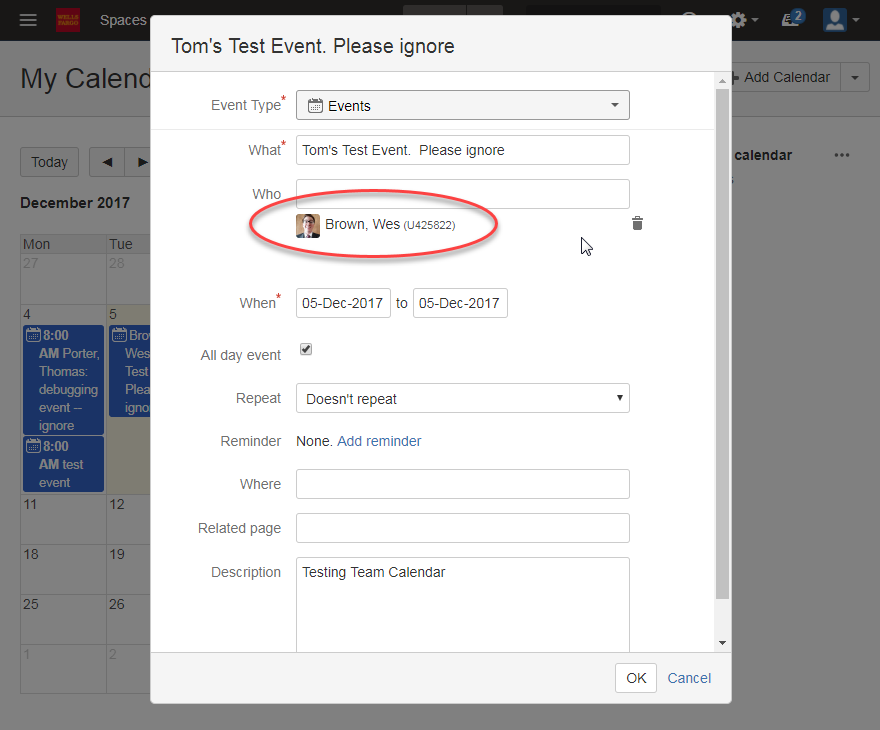The width and height of the screenshot is (880, 730).
Task: Open the Repeat dropdown
Action: (x=462, y=398)
